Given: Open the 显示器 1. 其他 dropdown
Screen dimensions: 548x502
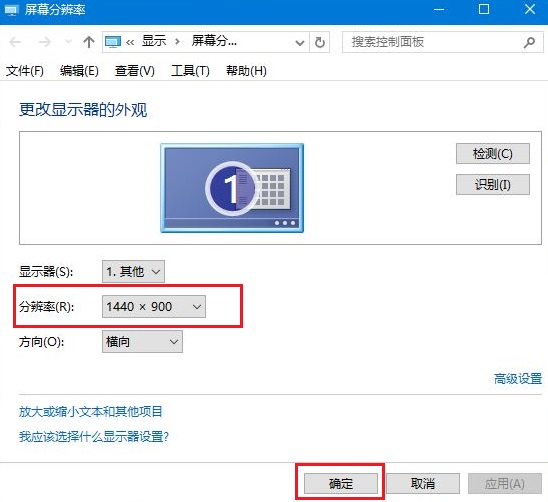Looking at the screenshot, I should [x=133, y=271].
